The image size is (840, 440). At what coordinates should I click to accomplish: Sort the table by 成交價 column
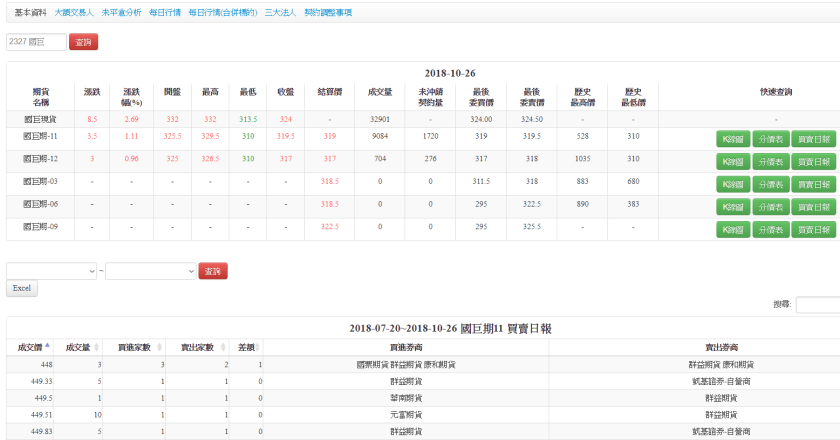(28, 347)
